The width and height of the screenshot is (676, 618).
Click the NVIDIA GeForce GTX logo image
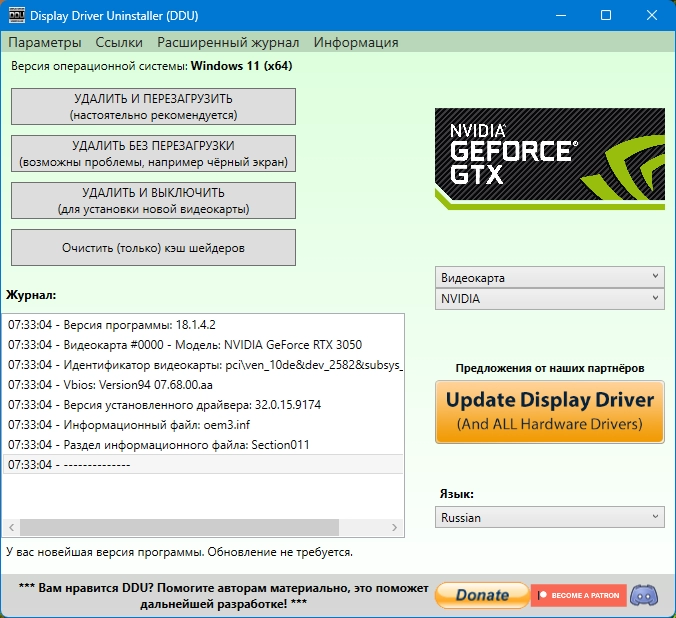(x=550, y=159)
